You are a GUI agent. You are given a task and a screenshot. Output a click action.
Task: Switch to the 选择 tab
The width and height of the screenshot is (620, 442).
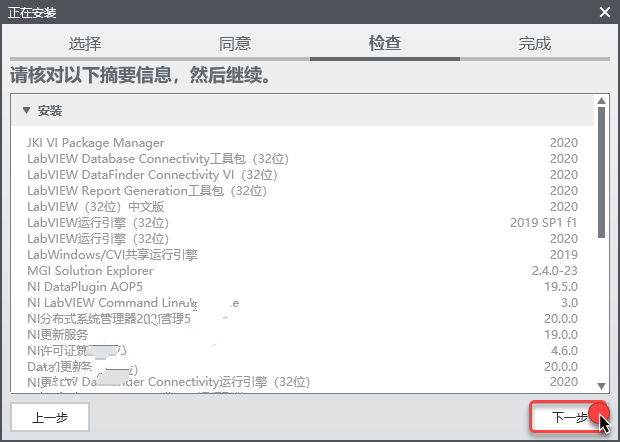pos(85,43)
